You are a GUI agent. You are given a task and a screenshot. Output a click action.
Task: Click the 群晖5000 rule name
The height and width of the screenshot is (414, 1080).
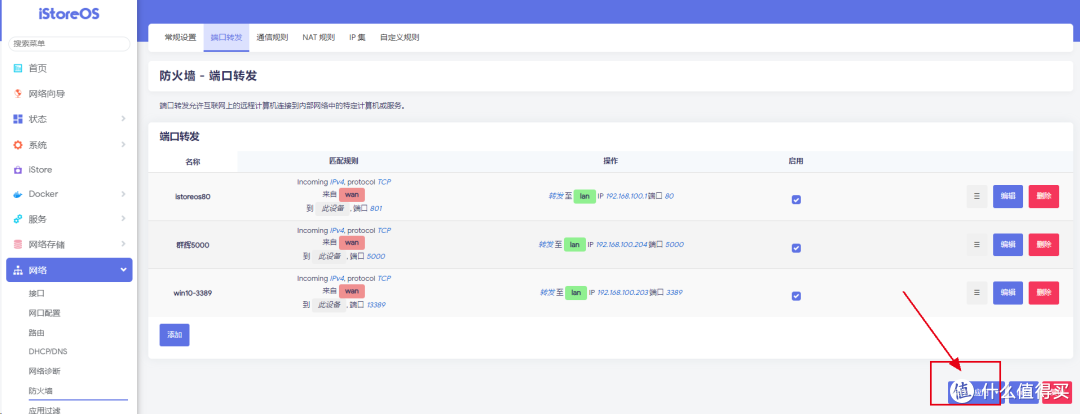pos(193,245)
